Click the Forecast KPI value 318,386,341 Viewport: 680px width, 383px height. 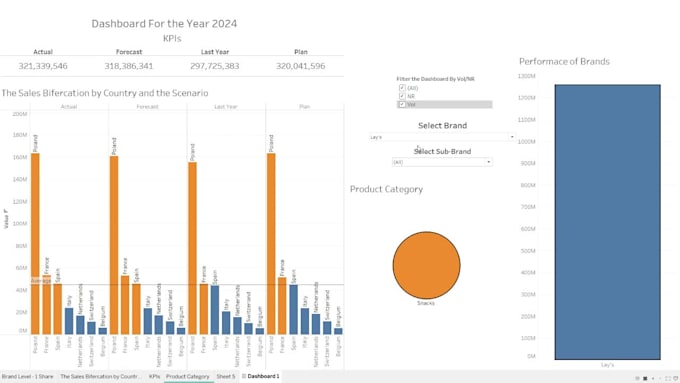129,66
